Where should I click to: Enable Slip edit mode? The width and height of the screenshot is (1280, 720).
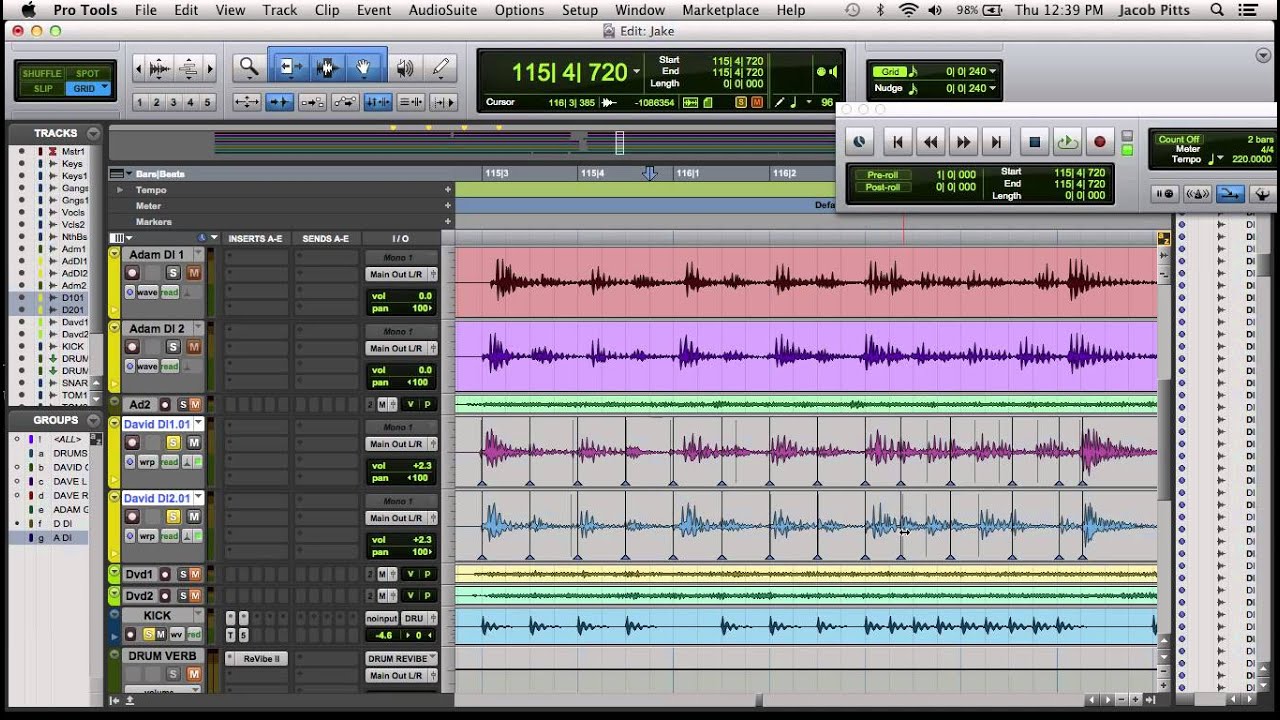(42, 89)
